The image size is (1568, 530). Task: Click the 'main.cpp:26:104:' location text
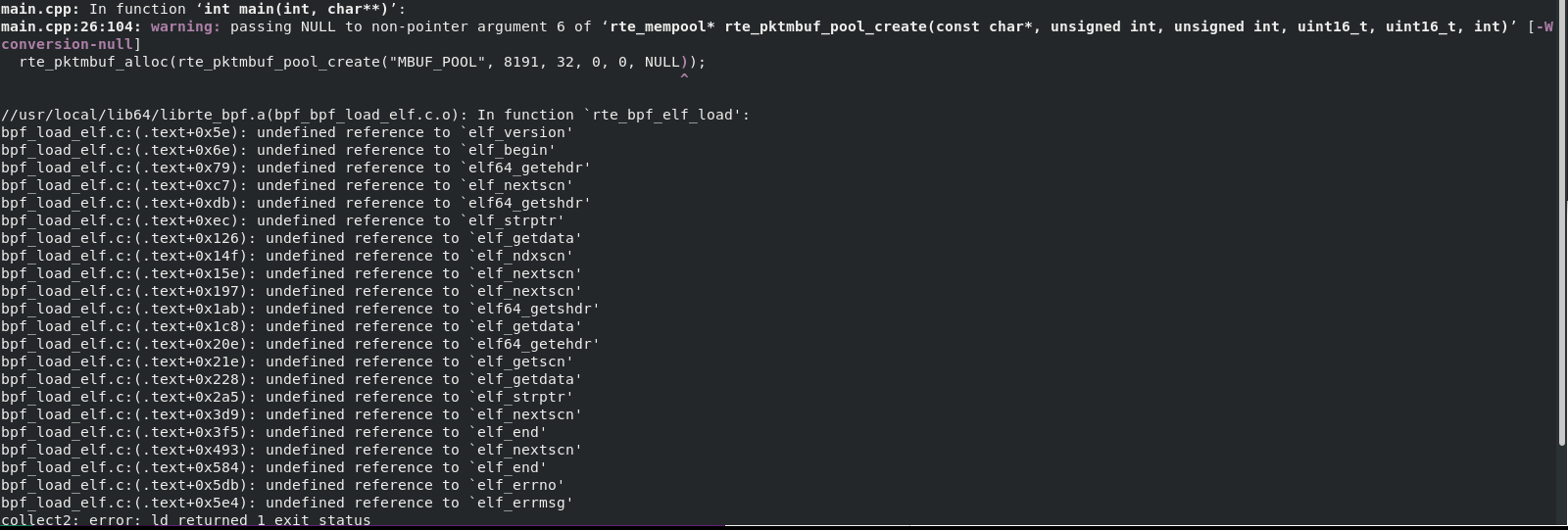[72, 26]
